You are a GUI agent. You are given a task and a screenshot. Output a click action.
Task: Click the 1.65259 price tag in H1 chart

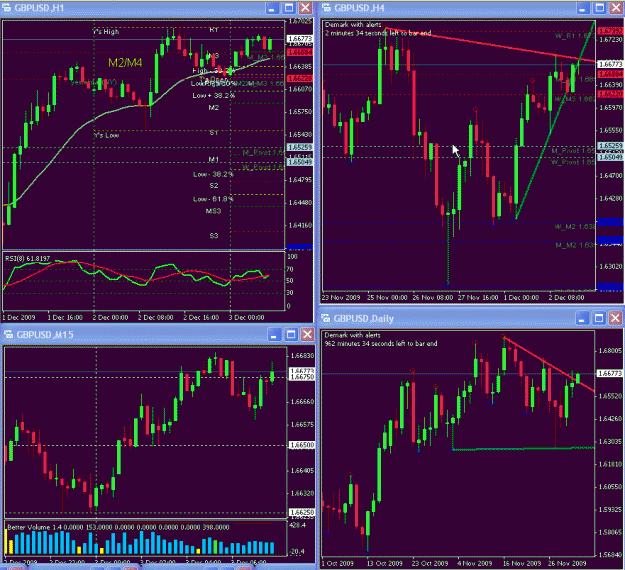[x=300, y=147]
